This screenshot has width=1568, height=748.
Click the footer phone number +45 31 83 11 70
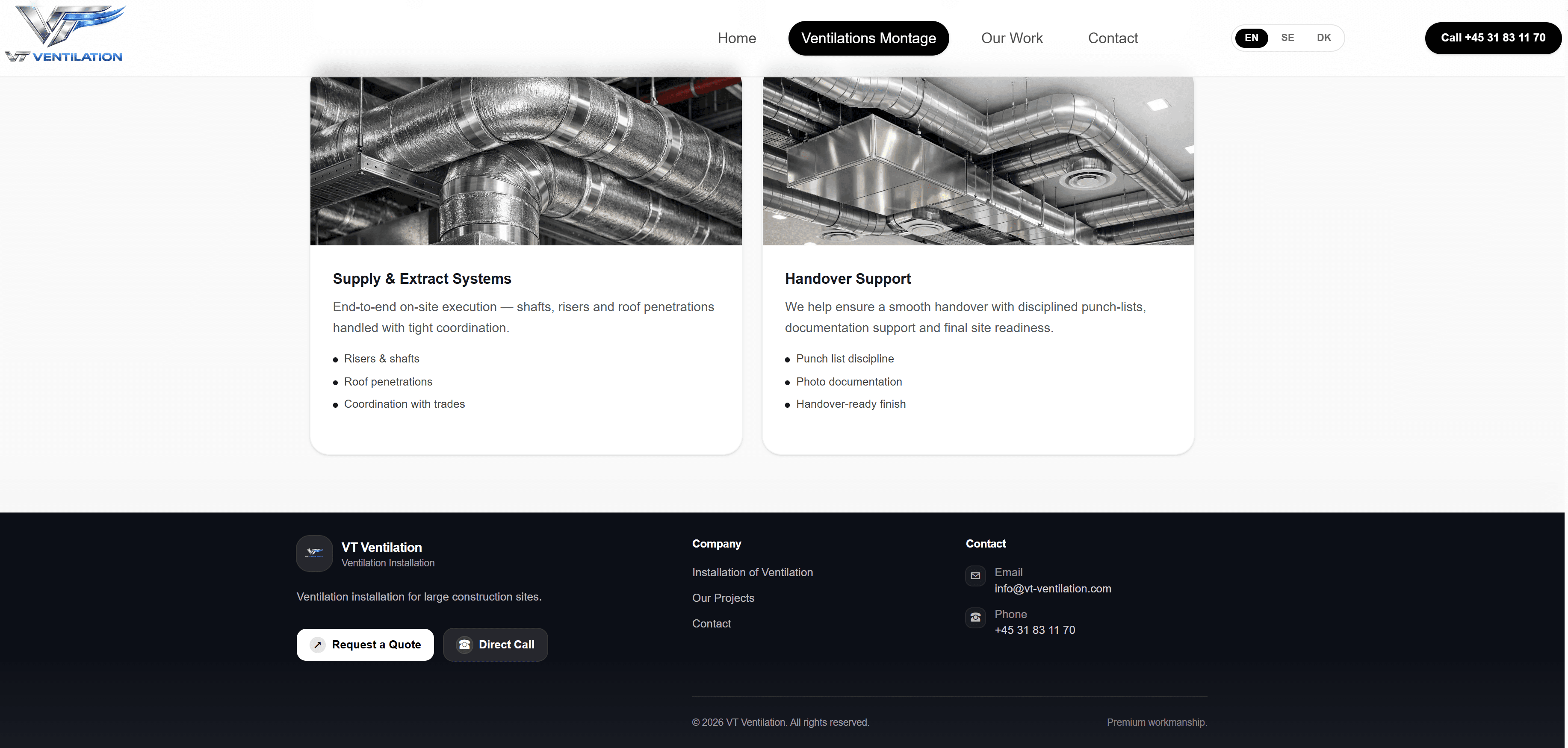coord(1035,630)
